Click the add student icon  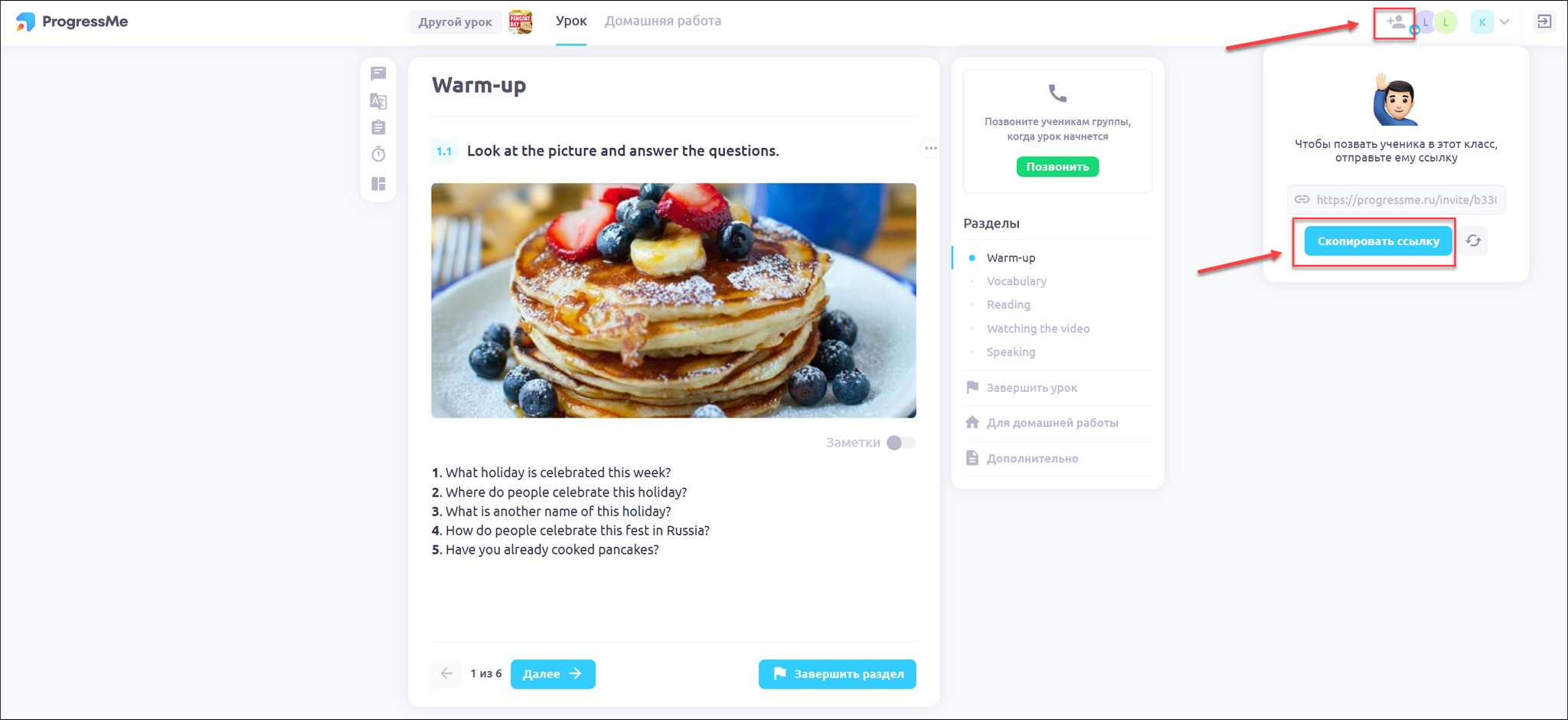coord(1395,22)
